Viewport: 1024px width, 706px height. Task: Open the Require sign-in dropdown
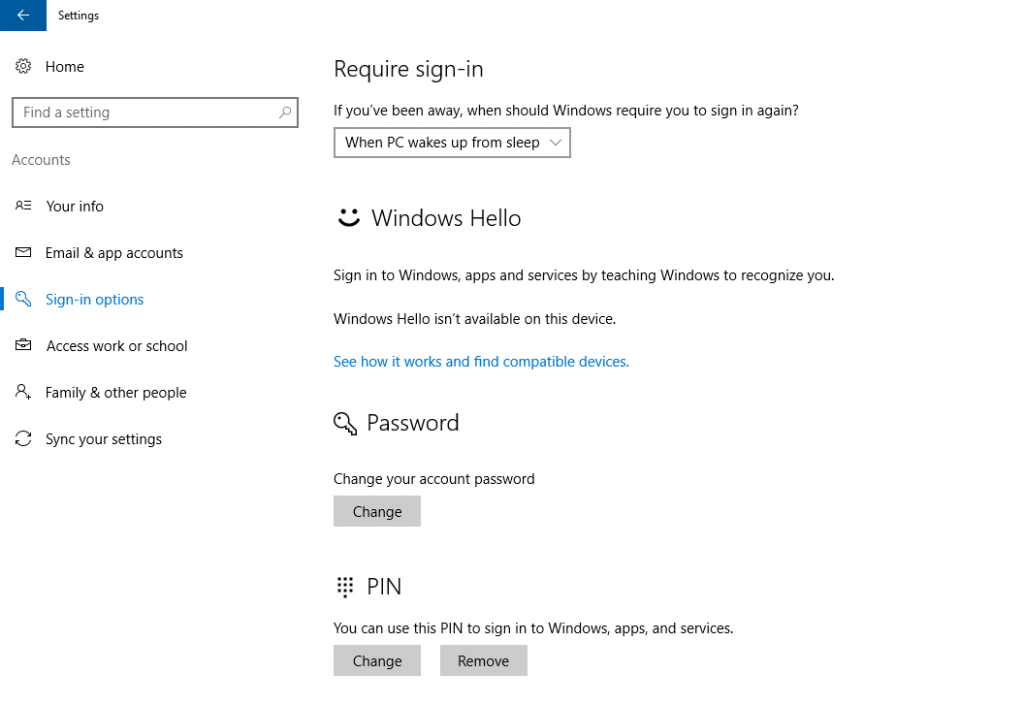(452, 142)
